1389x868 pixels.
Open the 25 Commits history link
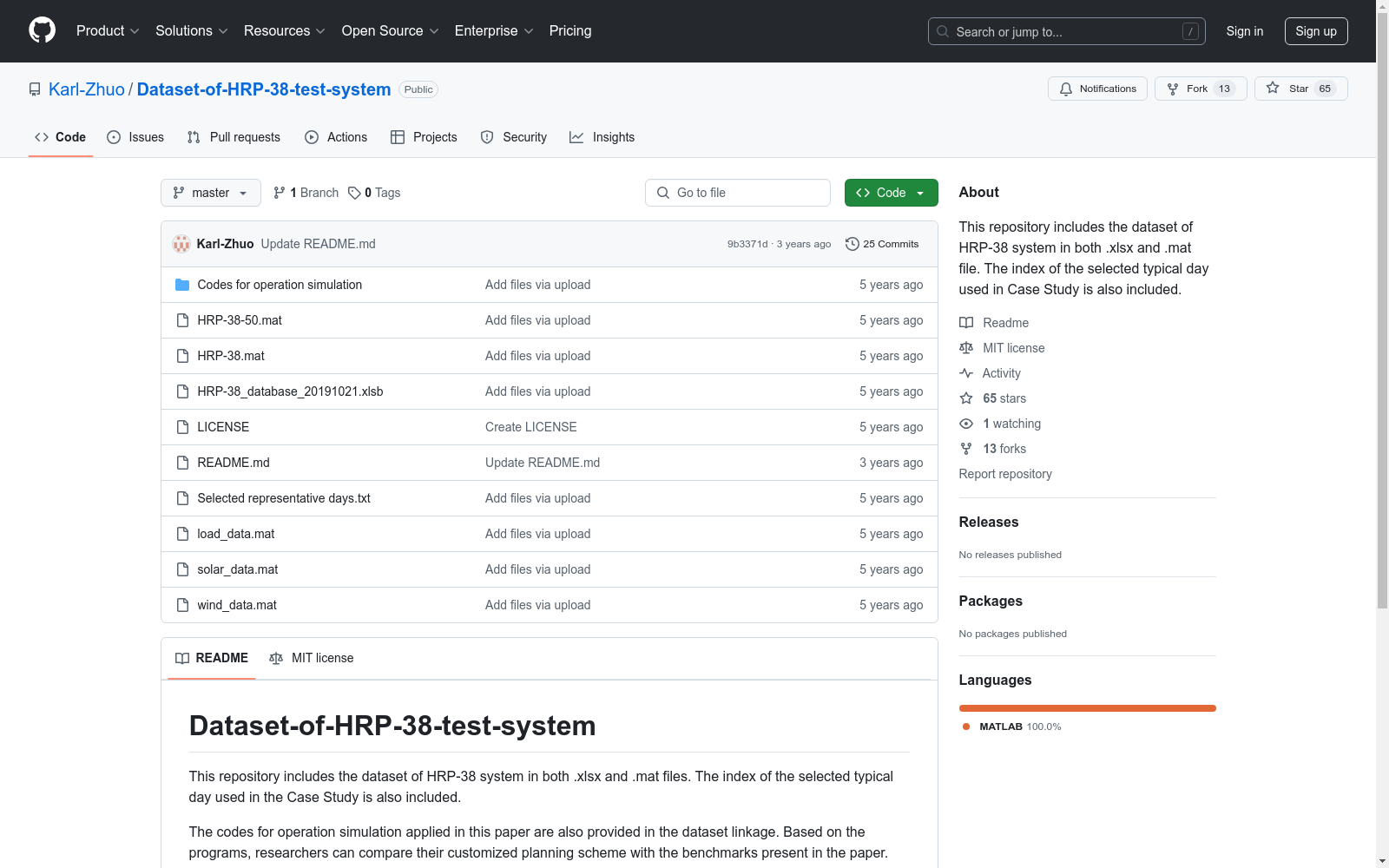pos(882,244)
